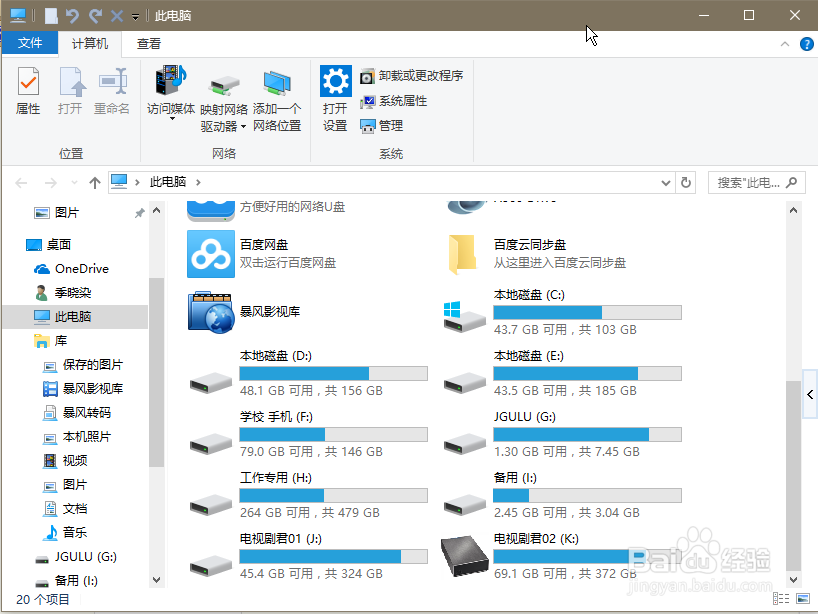
Task: Select the 暴风影视库 item in main pane
Action: coord(245,312)
